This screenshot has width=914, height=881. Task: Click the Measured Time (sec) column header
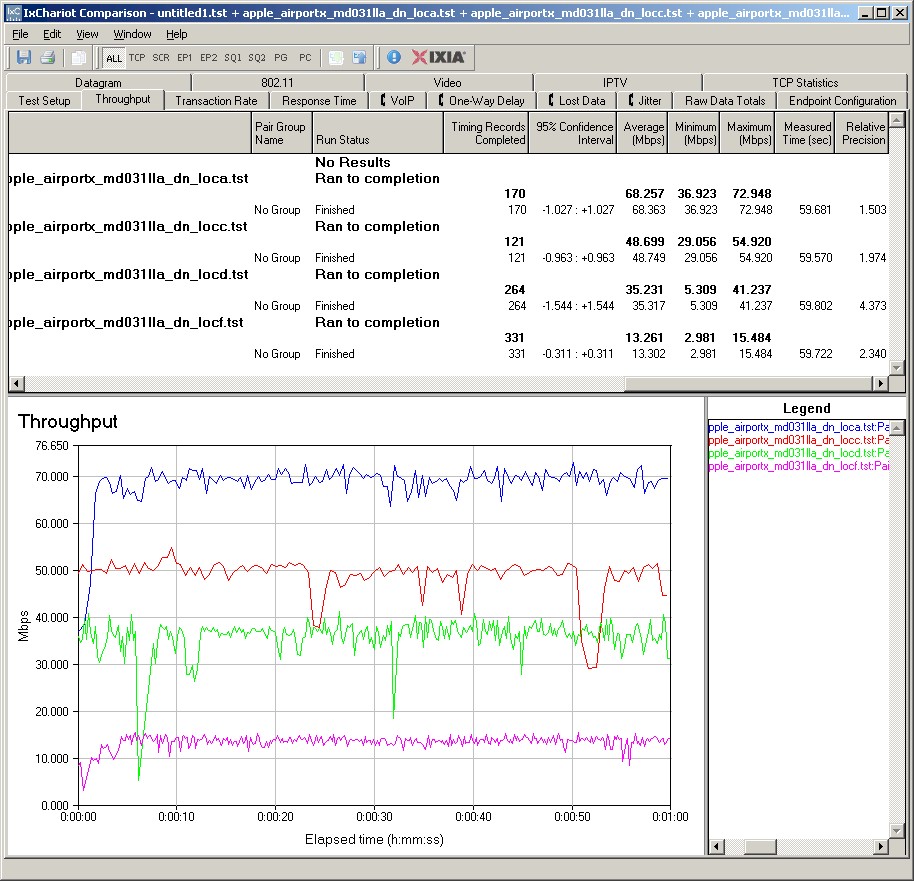tap(804, 133)
